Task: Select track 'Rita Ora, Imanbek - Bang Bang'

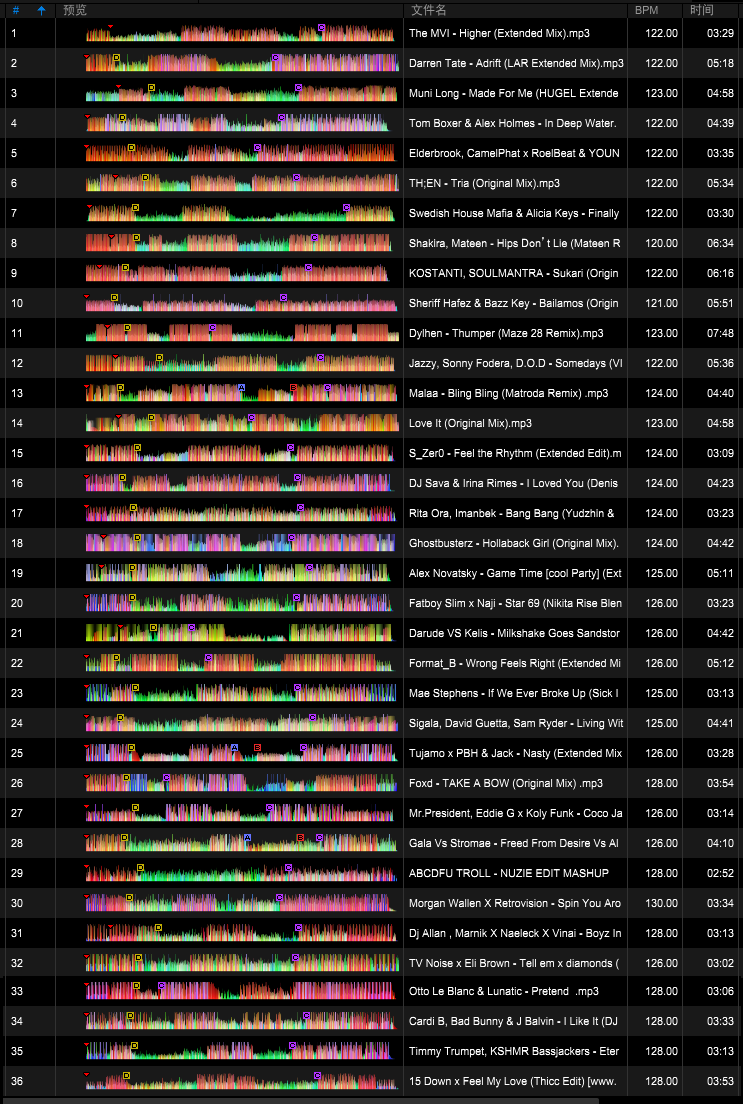Action: pyautogui.click(x=511, y=514)
